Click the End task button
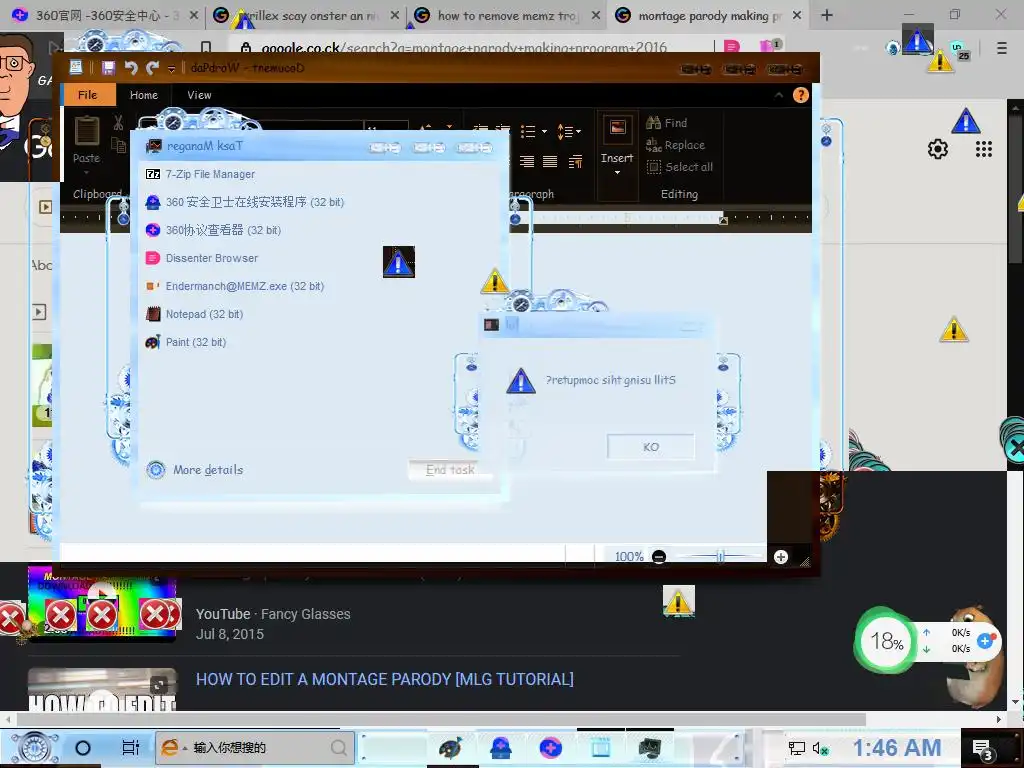This screenshot has width=1024, height=768. coord(450,470)
